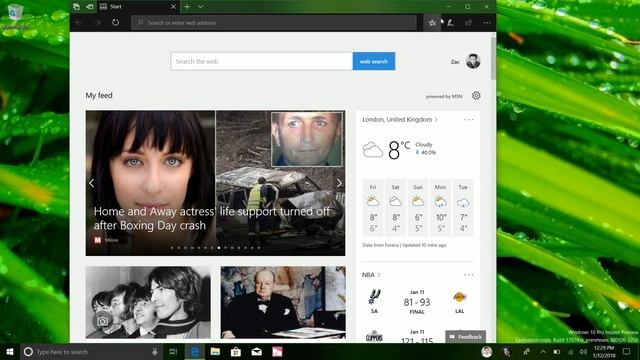Image resolution: width=640 pixels, height=360 pixels.
Task: Open Microsoft Store on taskbar
Action: pyautogui.click(x=236, y=351)
